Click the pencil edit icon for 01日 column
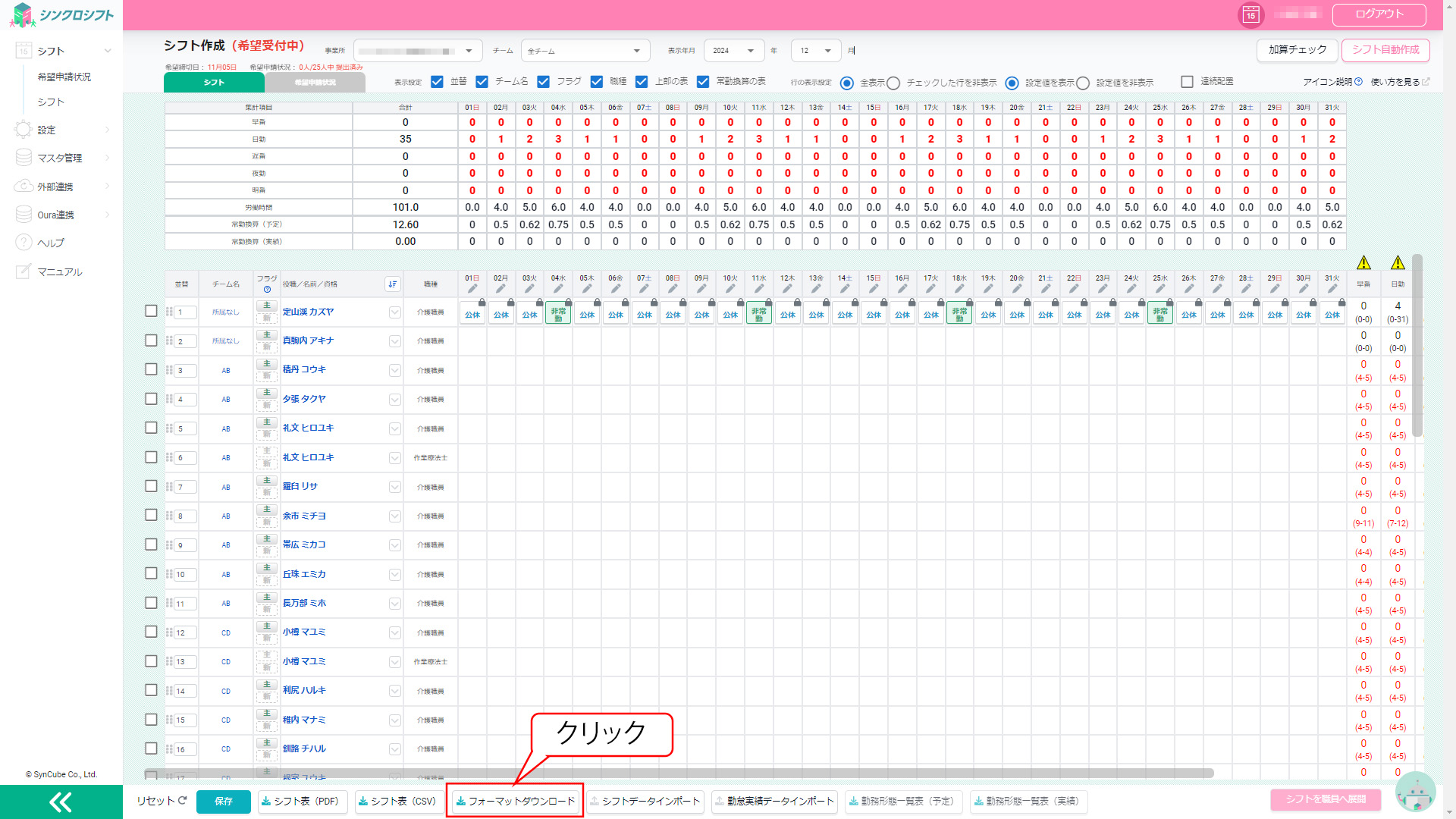The height and width of the screenshot is (819, 1456). coord(472,289)
